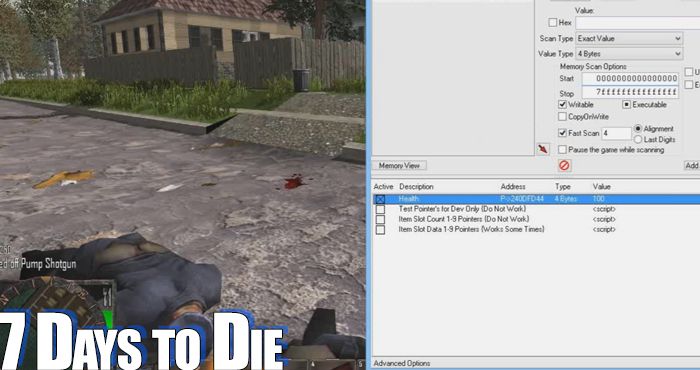Select the Last Digits radio button
Screen dimensions: 700x370
[638, 140]
